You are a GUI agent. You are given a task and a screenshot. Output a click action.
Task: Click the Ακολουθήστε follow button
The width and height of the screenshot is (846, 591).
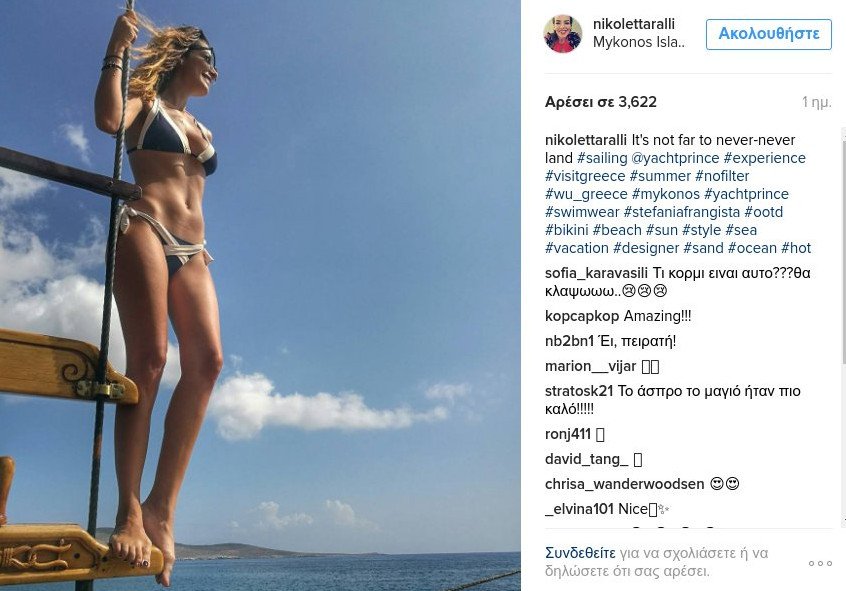769,34
